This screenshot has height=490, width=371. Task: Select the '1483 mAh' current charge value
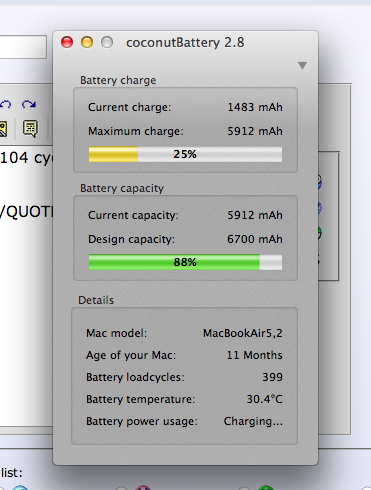pyautogui.click(x=255, y=107)
